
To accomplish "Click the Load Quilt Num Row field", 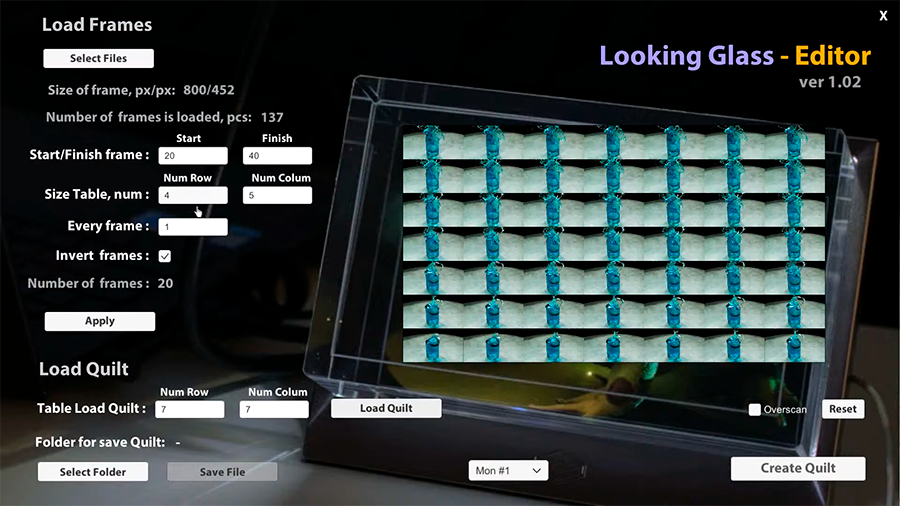I will click(x=190, y=409).
